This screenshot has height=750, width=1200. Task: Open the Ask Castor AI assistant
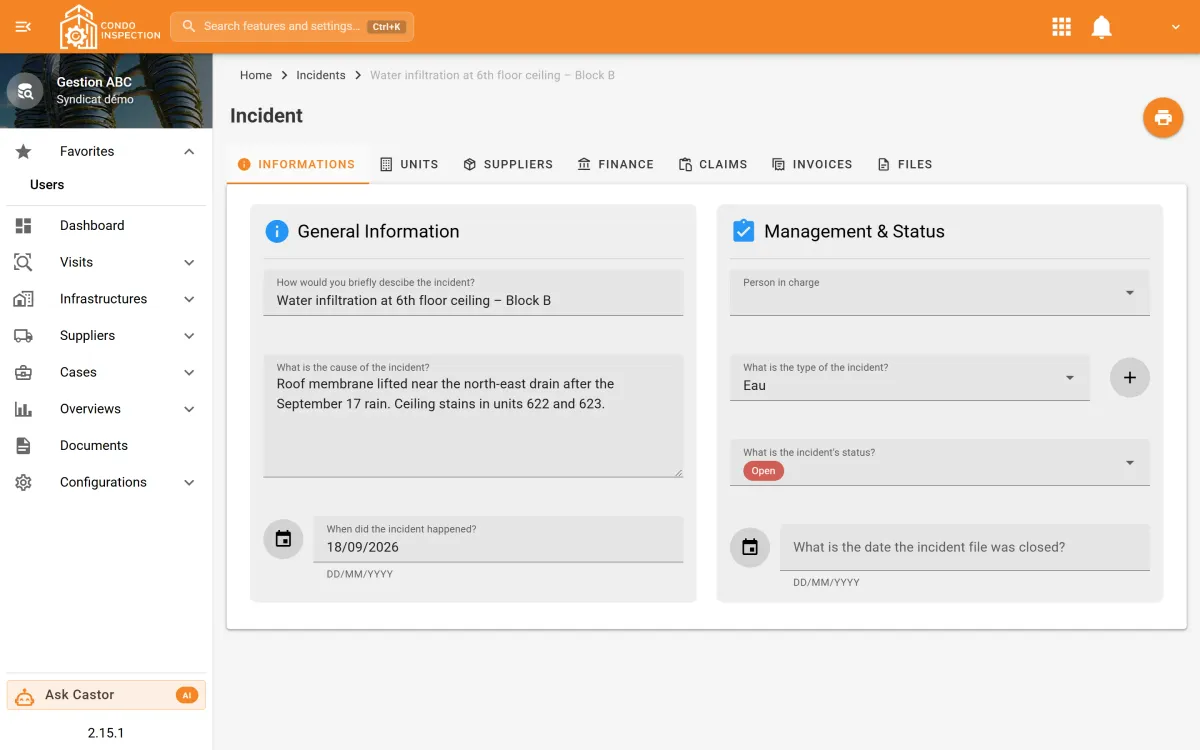click(106, 695)
